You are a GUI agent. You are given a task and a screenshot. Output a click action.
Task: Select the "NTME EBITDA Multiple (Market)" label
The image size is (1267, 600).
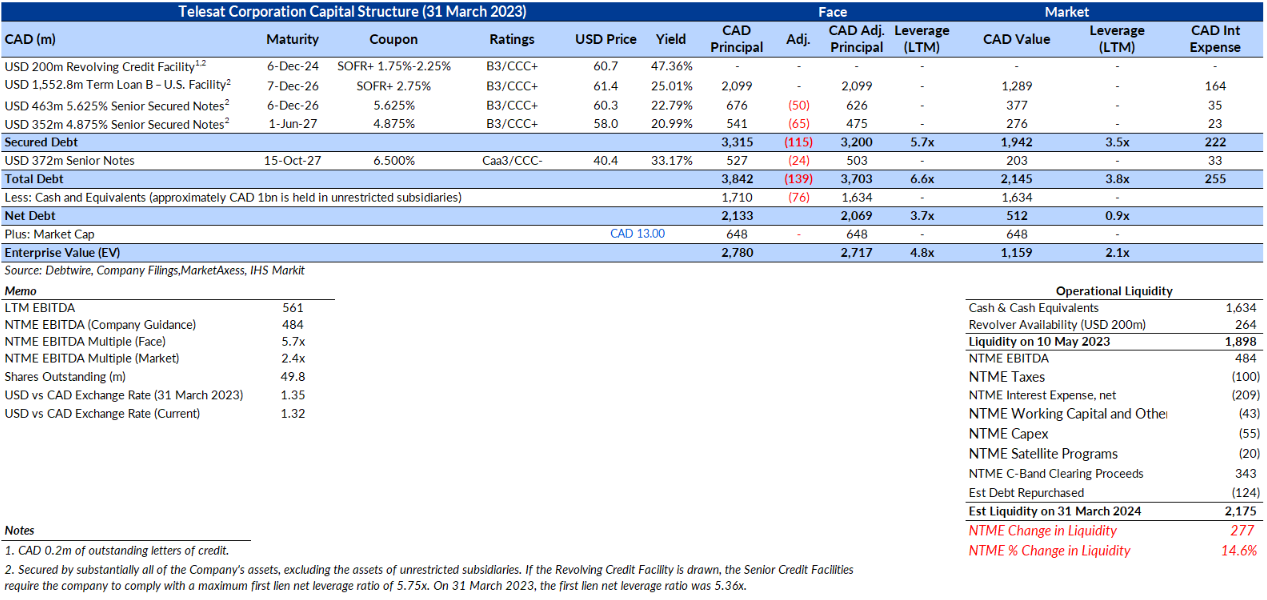(92, 358)
